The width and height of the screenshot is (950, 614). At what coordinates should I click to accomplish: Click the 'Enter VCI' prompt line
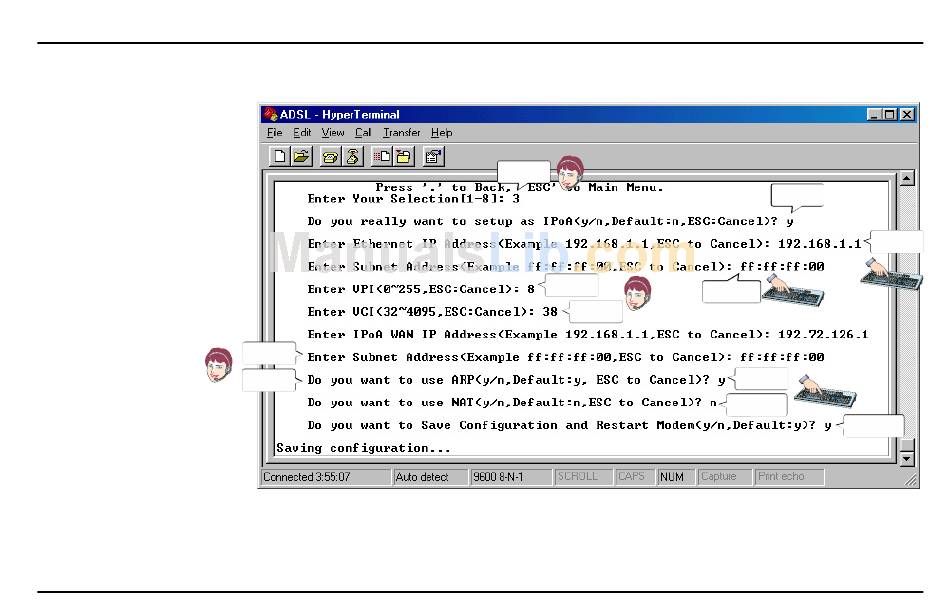coord(433,312)
